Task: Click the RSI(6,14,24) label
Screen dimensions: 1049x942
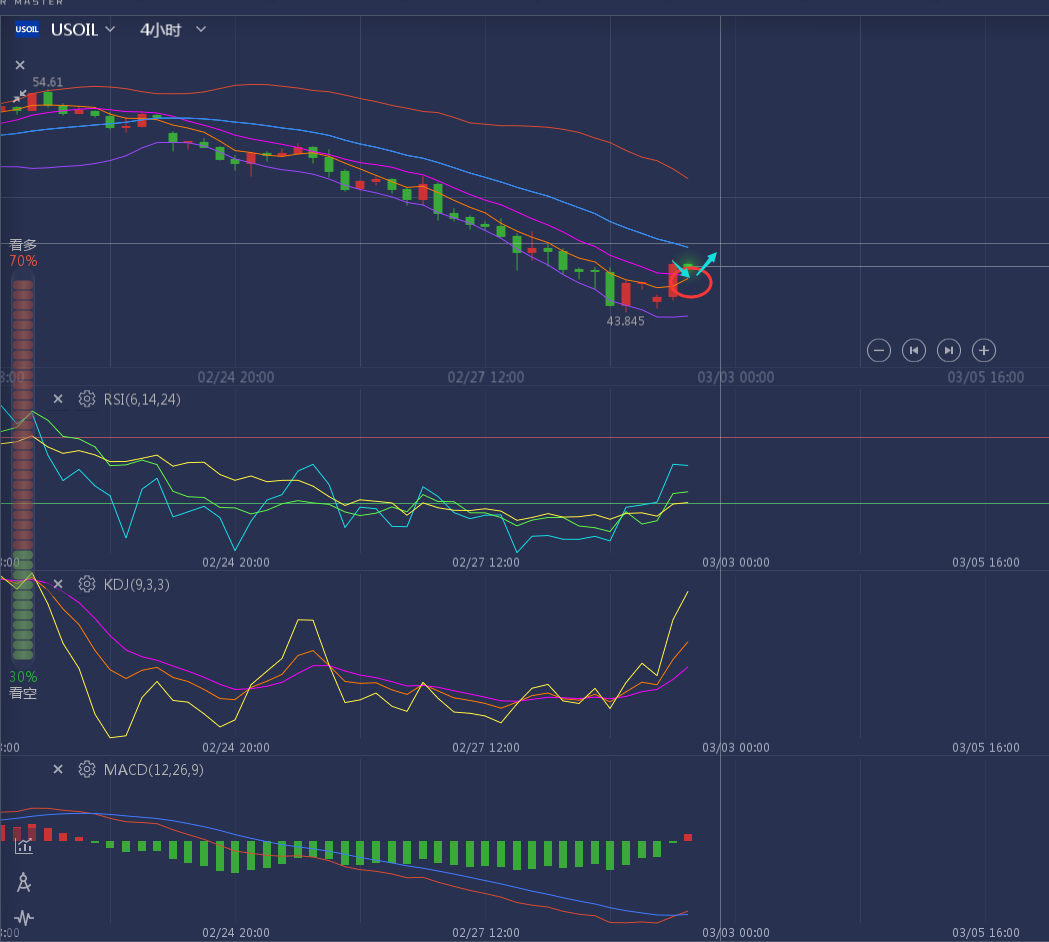Action: [142, 399]
